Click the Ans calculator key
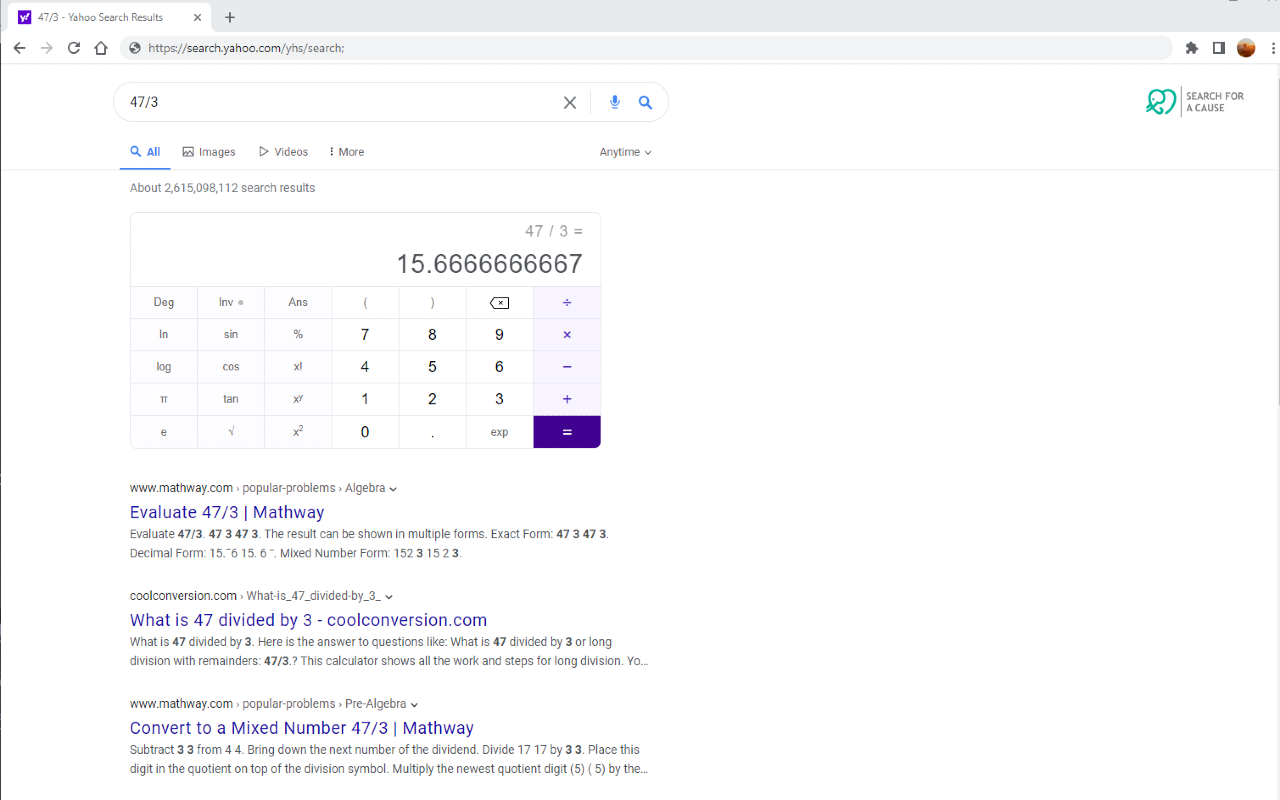Image resolution: width=1280 pixels, height=800 pixels. (298, 303)
